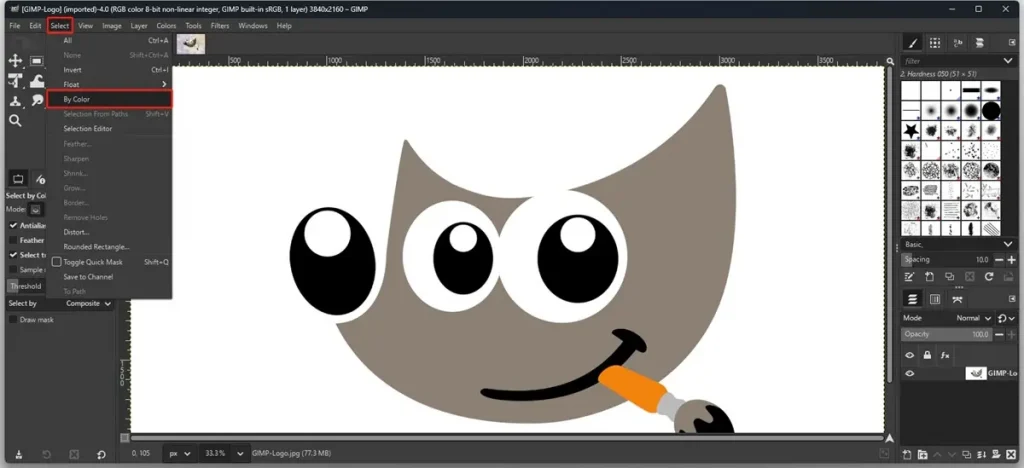The width and height of the screenshot is (1024, 468).
Task: Hide the GIMP-Logo layer with eye icon
Action: (910, 374)
